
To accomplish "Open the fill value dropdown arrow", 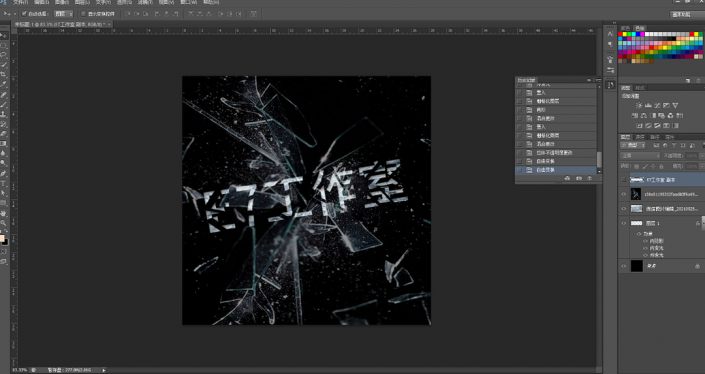I will [701, 166].
